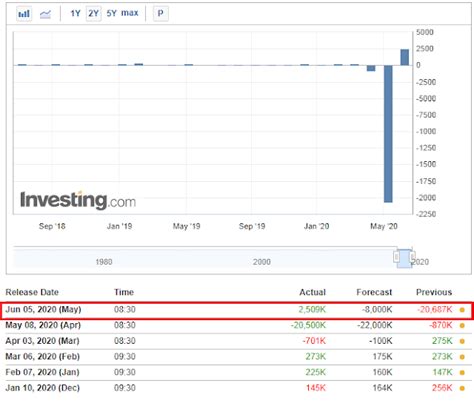The image size is (474, 403).
Task: Open the Jun 05, 2020 (May) release row
Action: click(237, 310)
